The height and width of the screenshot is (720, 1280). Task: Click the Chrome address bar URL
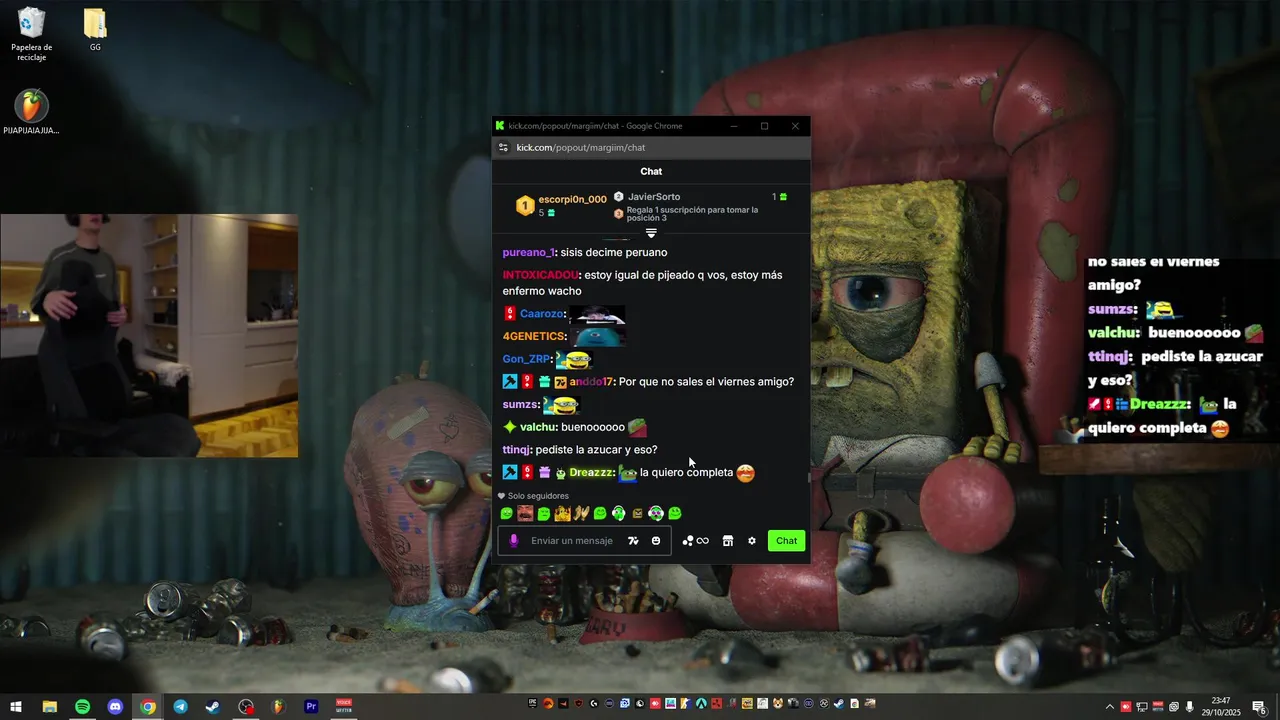581,147
